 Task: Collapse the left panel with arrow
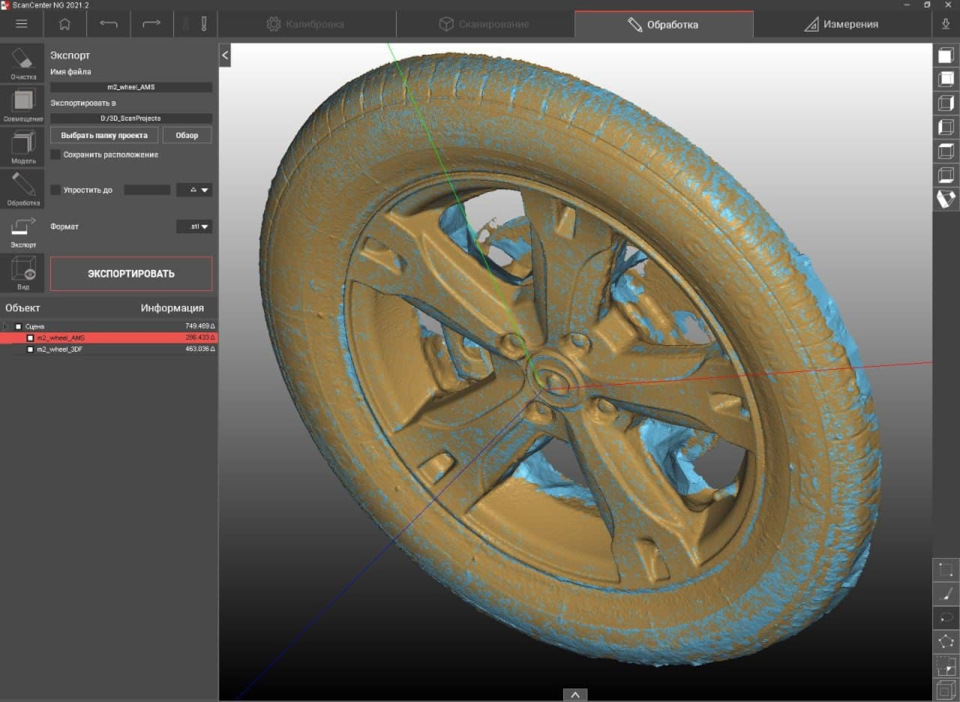pos(225,55)
